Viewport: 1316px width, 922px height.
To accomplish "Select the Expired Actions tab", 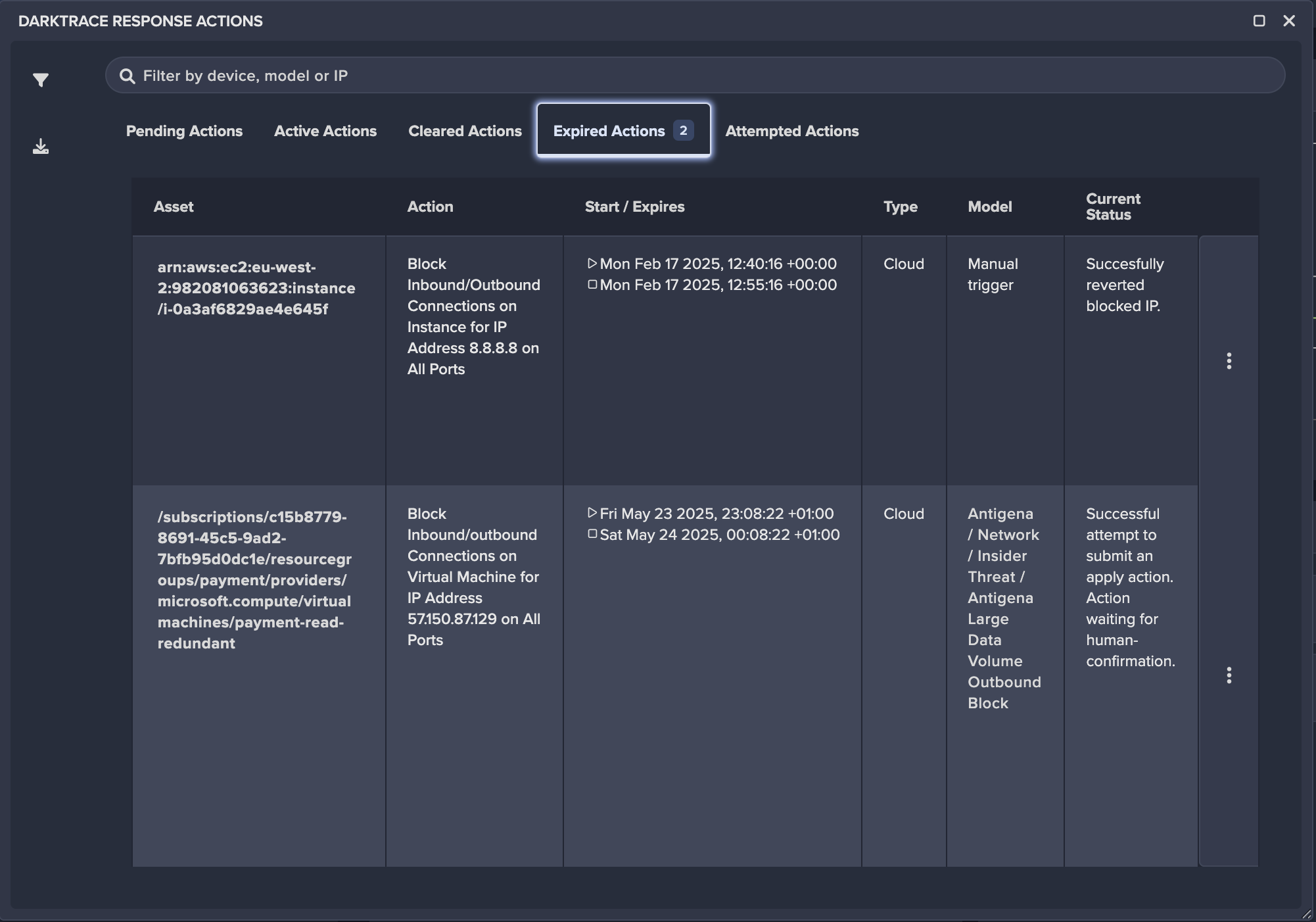I will click(623, 130).
